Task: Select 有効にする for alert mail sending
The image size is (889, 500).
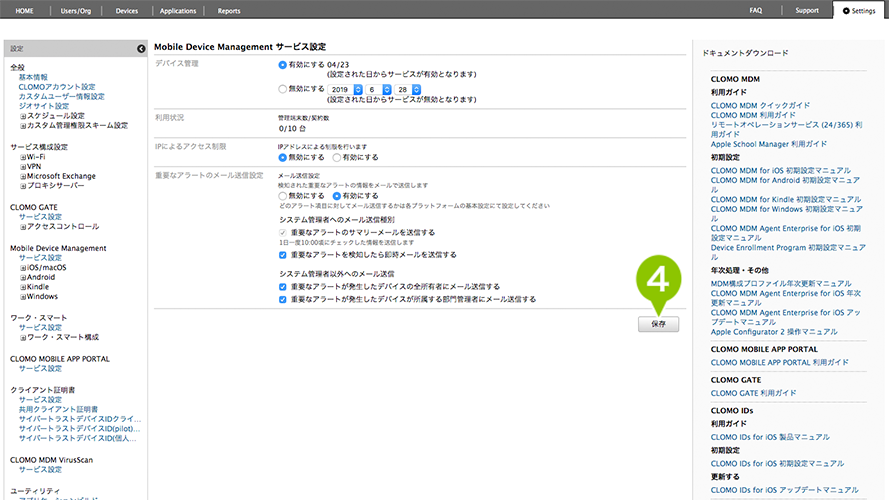Action: point(337,196)
